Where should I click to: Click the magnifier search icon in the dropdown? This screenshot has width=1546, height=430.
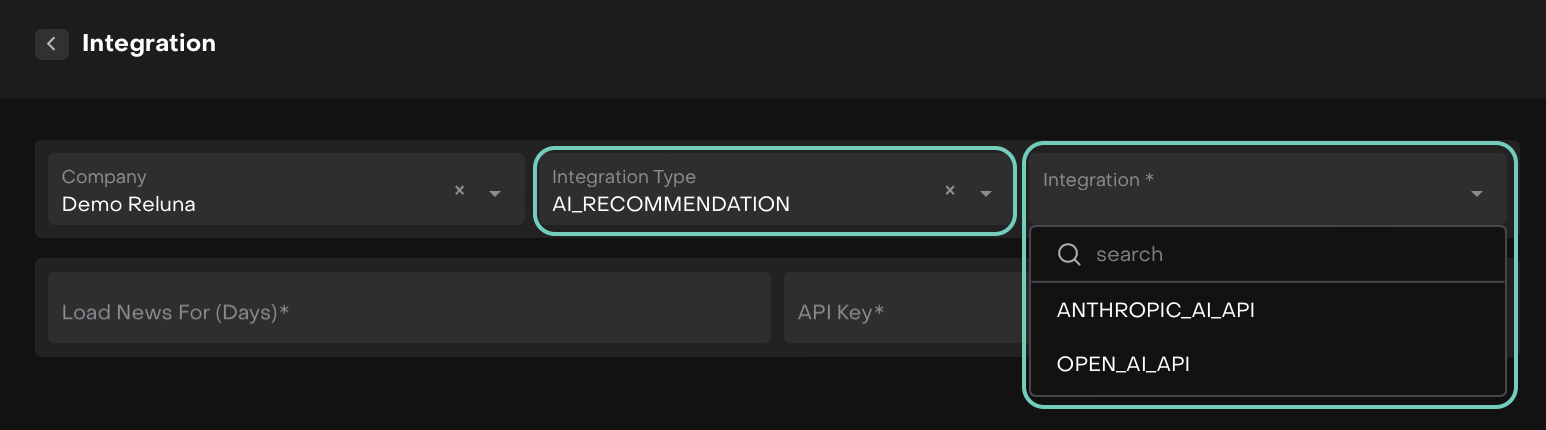[1069, 254]
